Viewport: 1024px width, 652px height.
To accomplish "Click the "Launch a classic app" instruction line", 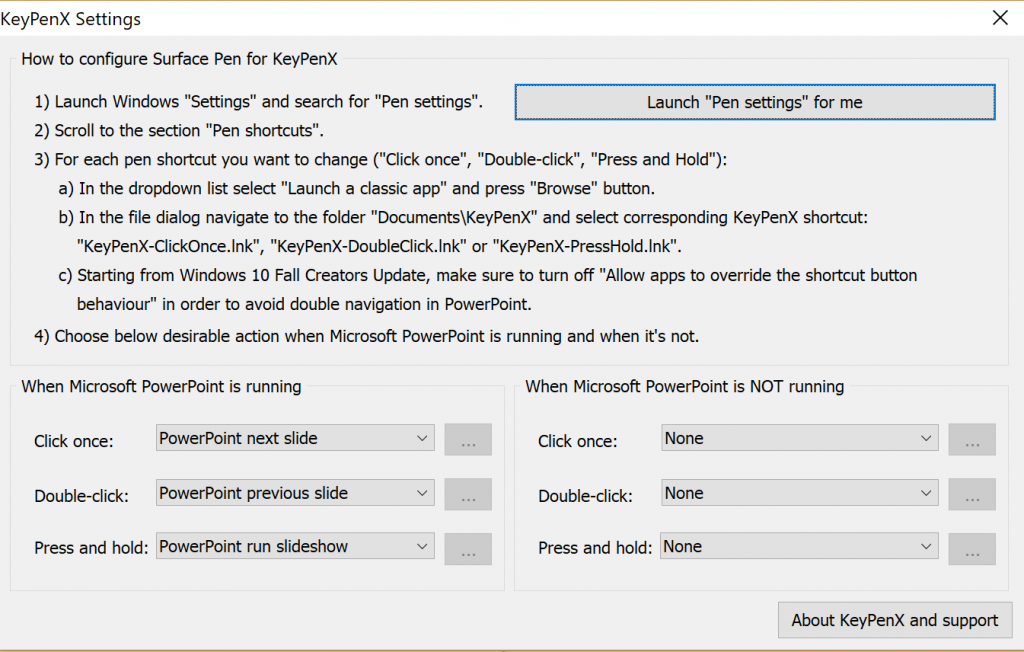I will [x=357, y=189].
